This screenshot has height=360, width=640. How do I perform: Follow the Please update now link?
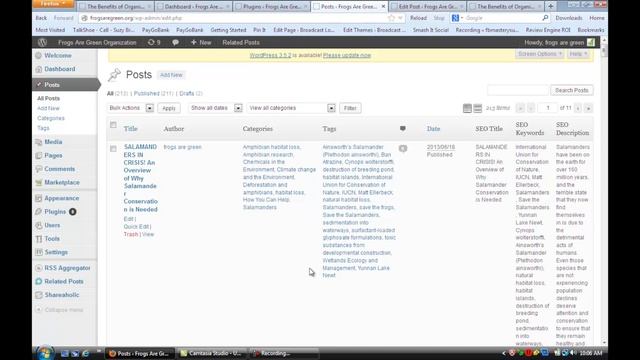tap(347, 55)
